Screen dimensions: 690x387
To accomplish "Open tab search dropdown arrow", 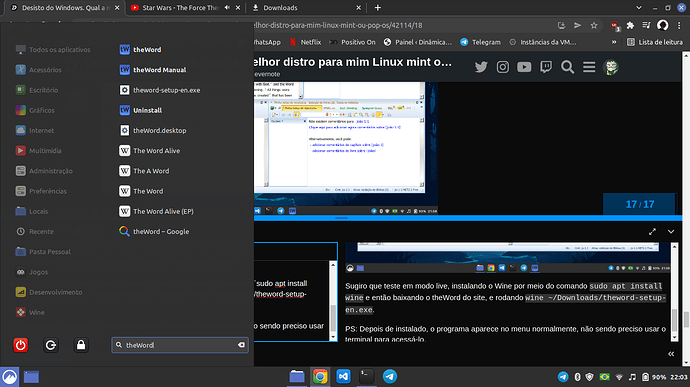I will 639,7.
